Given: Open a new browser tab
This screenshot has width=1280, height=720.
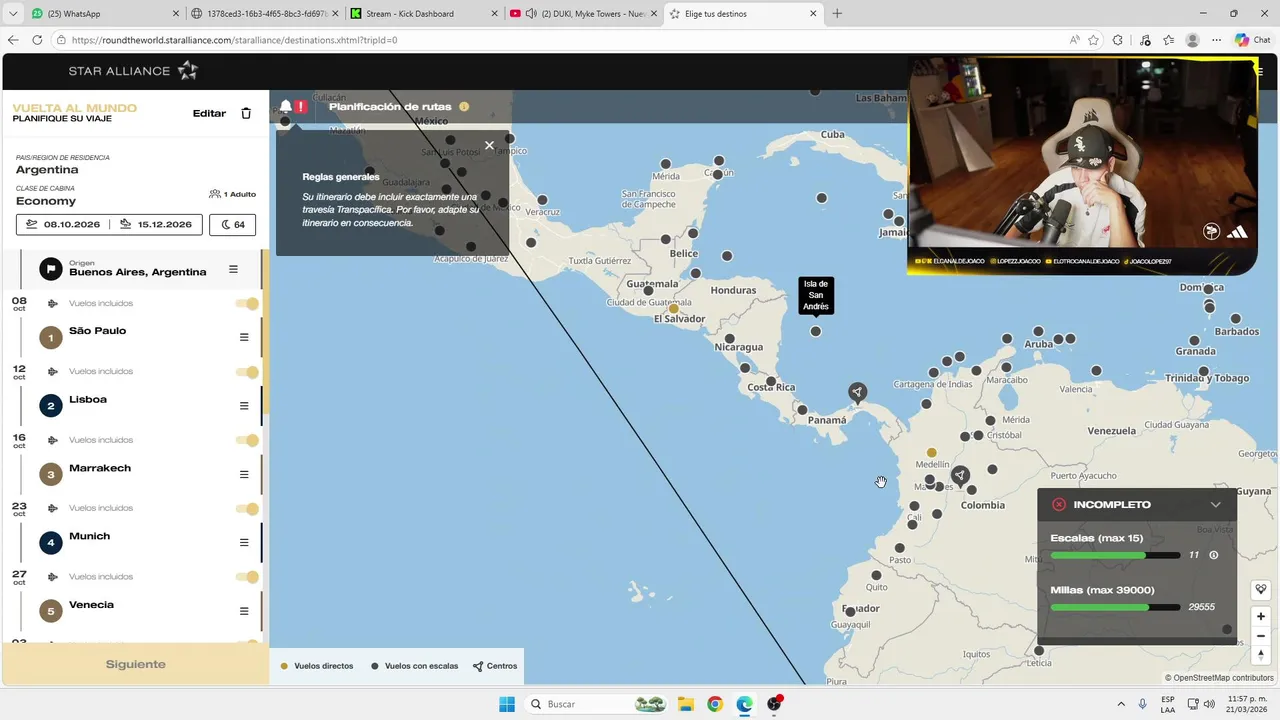Looking at the screenshot, I should click(x=837, y=14).
